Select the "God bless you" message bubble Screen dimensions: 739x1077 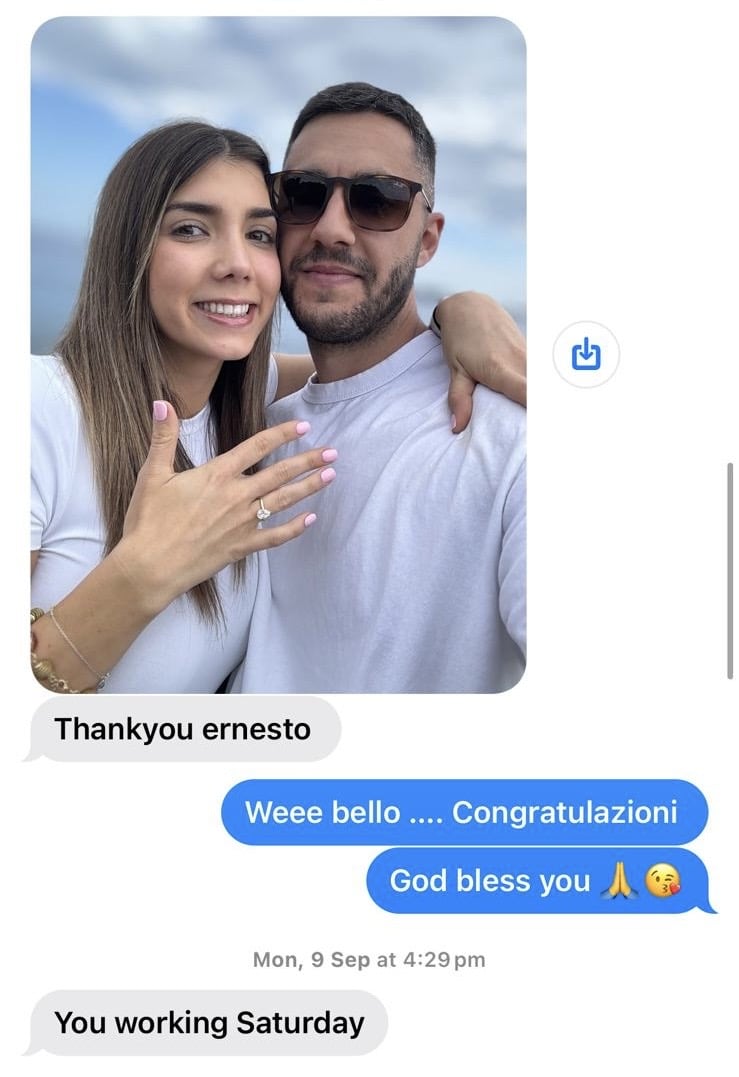coord(539,881)
